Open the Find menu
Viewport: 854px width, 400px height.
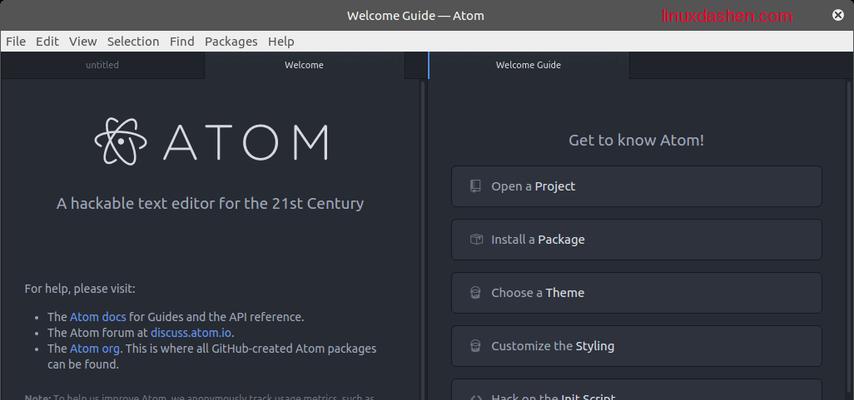point(182,41)
